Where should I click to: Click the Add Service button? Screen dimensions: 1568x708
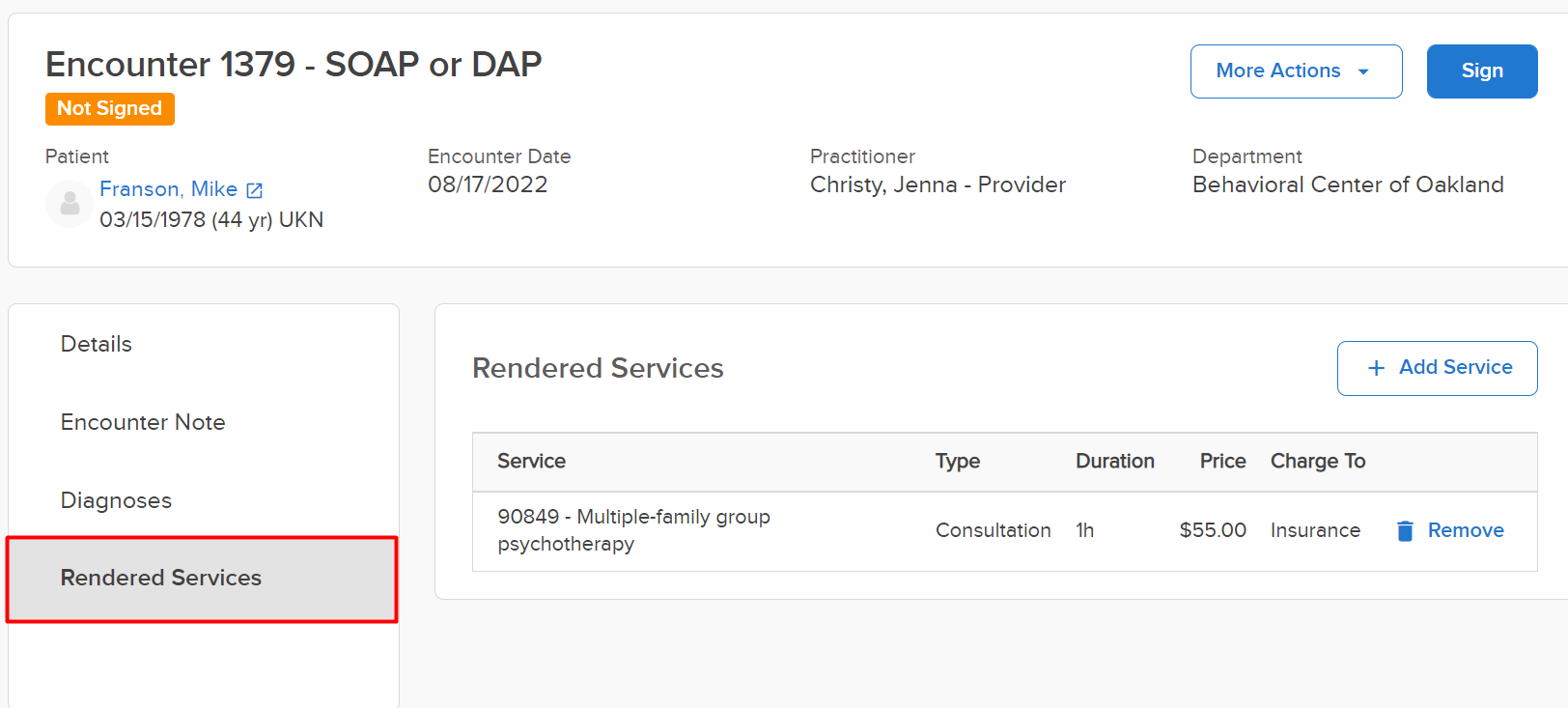[1437, 368]
